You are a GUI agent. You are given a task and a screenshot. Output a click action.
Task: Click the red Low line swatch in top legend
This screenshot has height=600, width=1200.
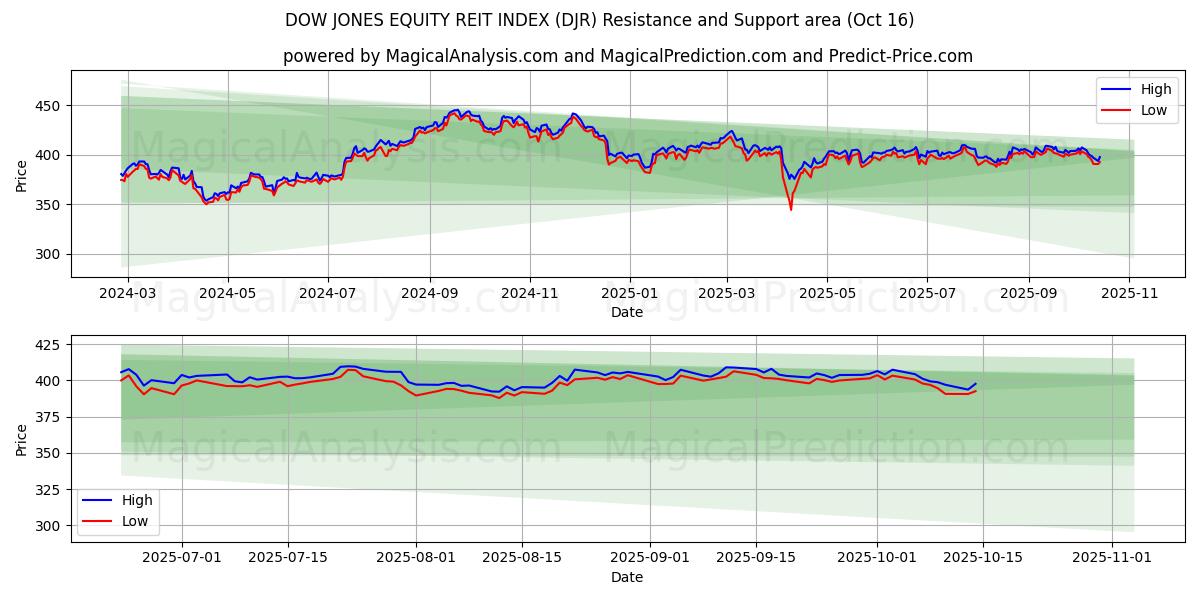(1115, 110)
